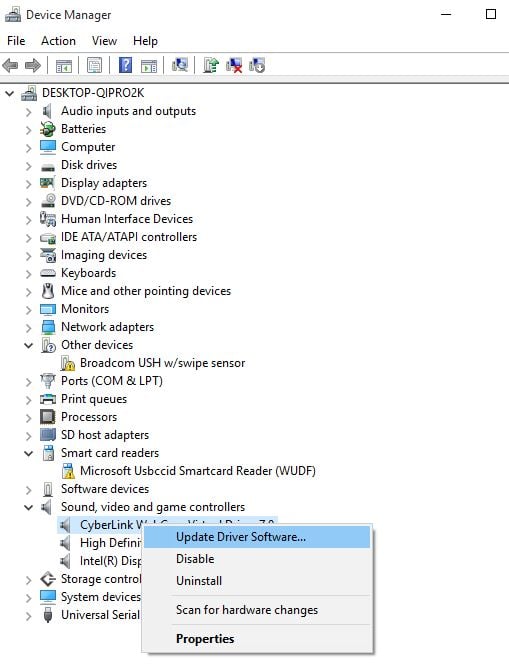The width and height of the screenshot is (509, 671).
Task: Open the Action menu
Action: (58, 41)
